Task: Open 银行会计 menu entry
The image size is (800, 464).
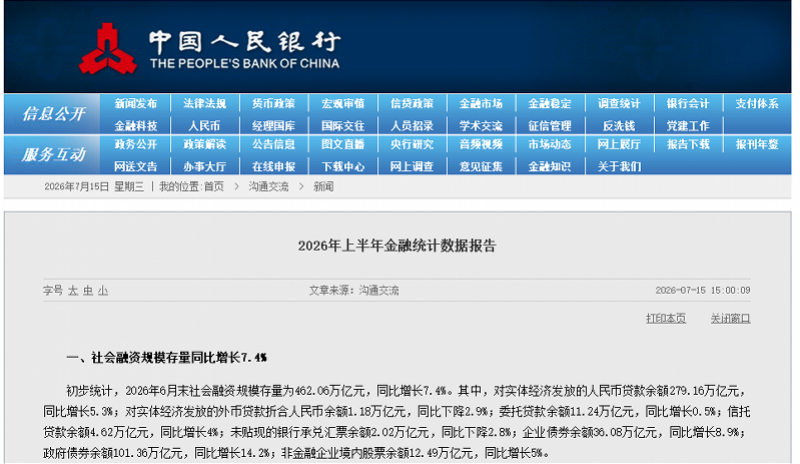Action: point(688,104)
